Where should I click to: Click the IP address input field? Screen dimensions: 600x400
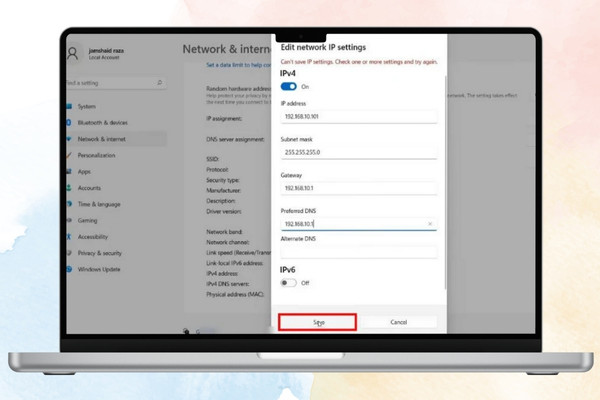(x=359, y=116)
